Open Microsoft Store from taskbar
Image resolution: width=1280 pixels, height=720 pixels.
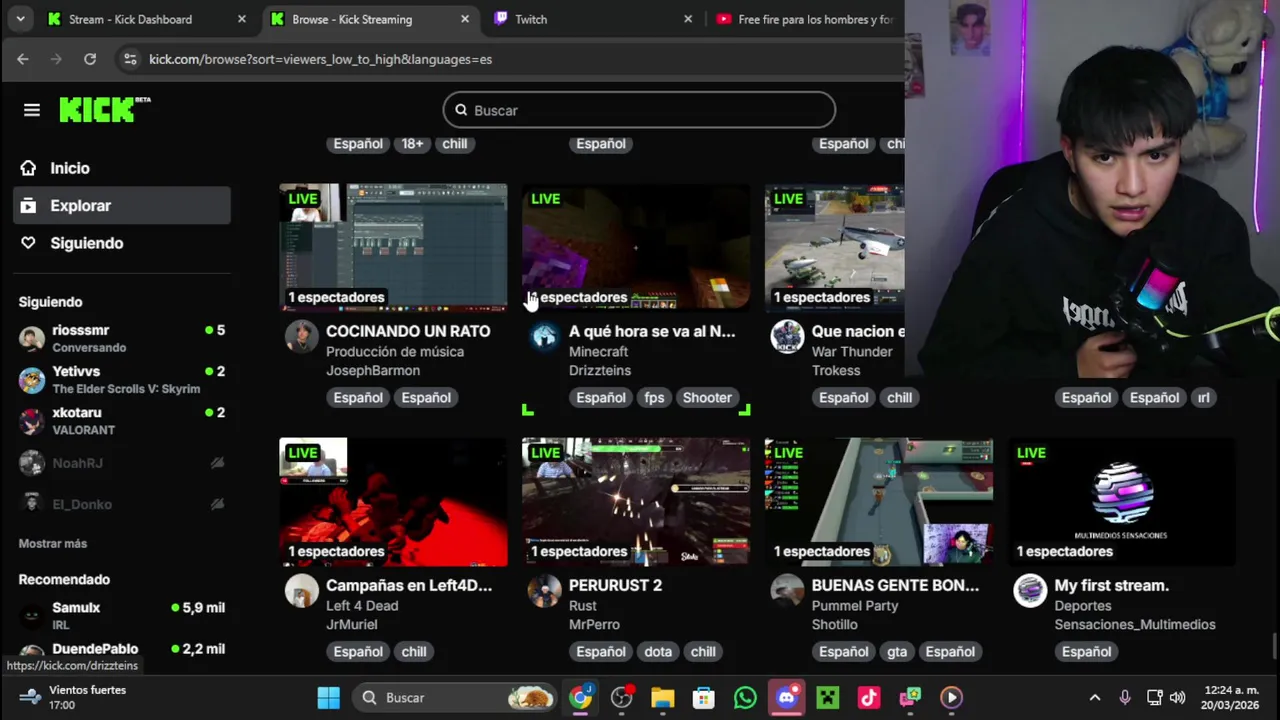click(704, 697)
